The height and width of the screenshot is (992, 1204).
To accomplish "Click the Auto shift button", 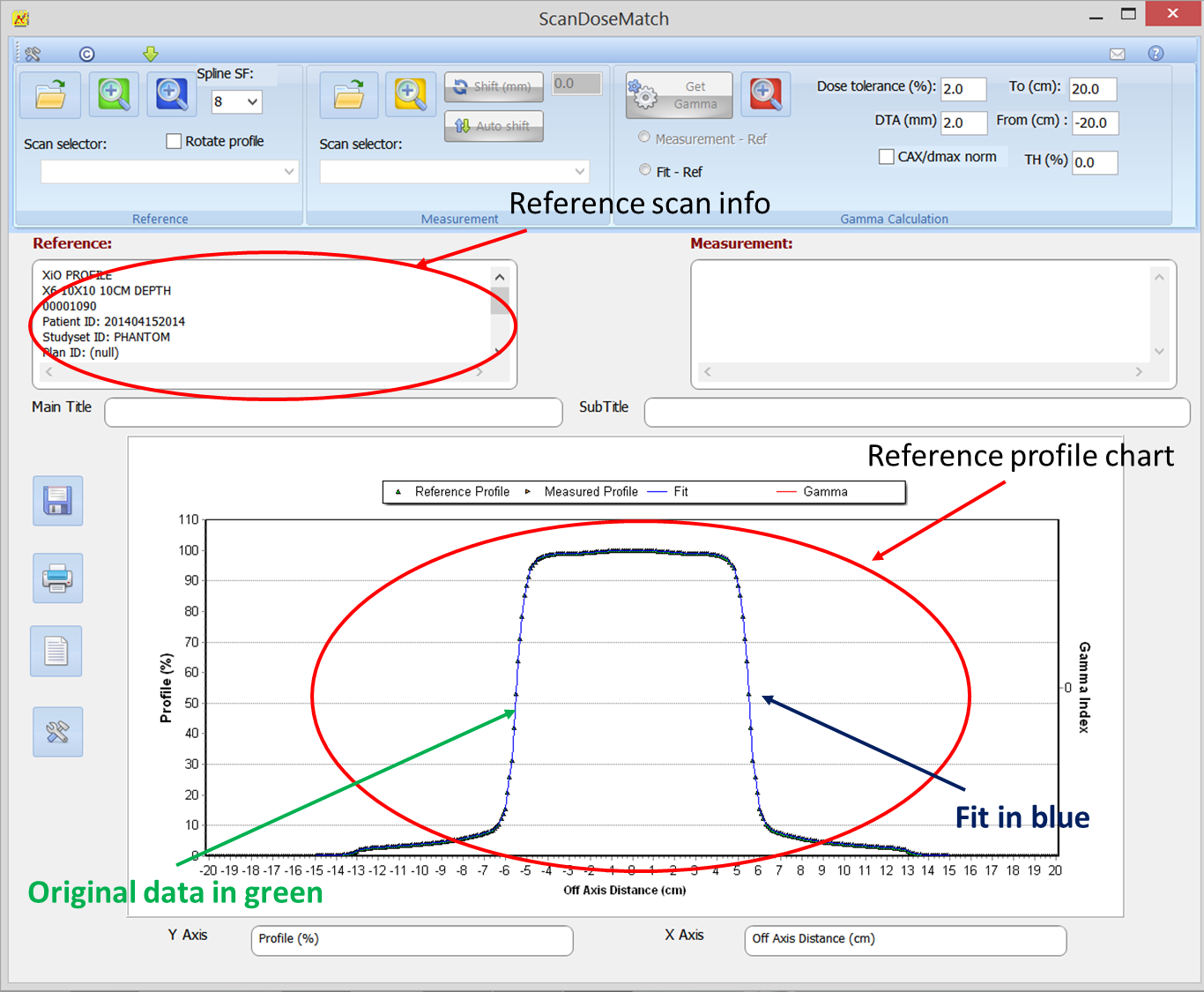I will [494, 126].
